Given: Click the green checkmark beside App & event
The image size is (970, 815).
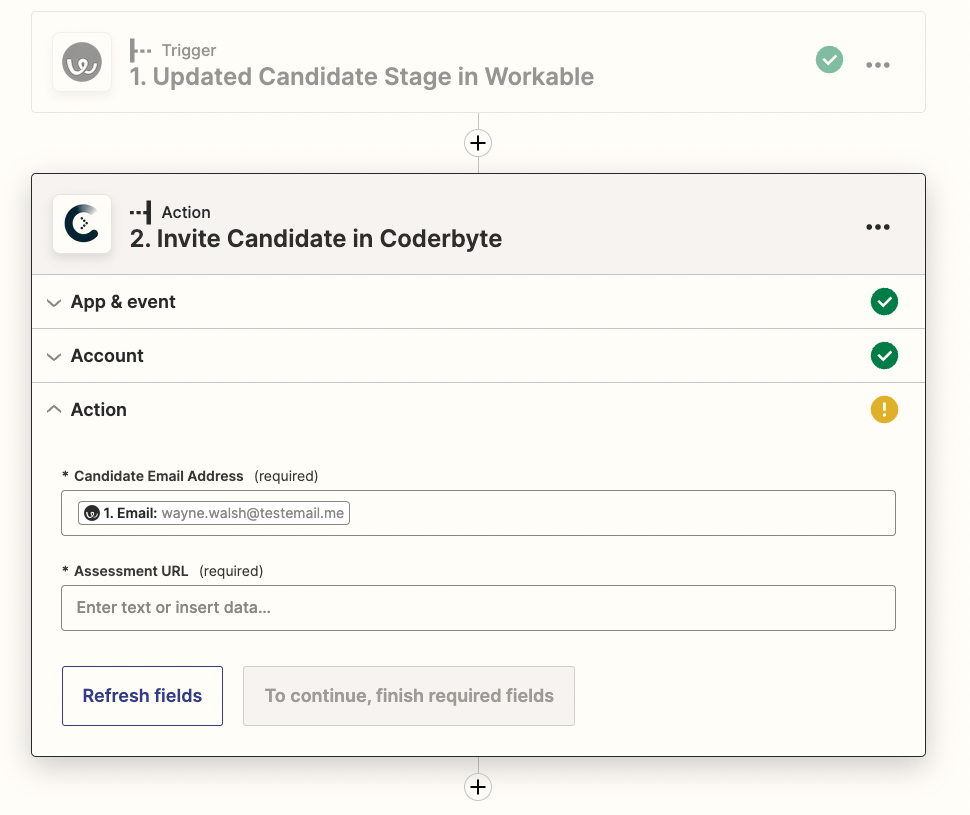Looking at the screenshot, I should [884, 302].
